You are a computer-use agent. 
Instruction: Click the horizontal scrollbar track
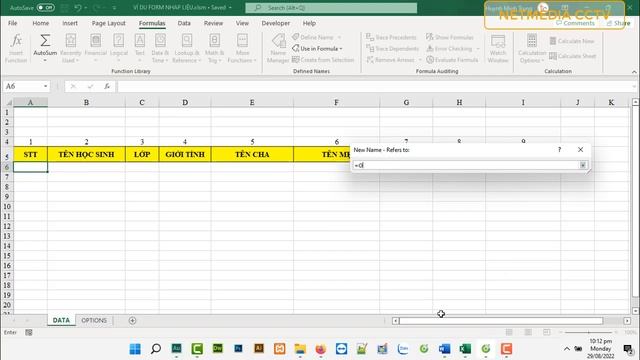pyautogui.click(x=501, y=321)
